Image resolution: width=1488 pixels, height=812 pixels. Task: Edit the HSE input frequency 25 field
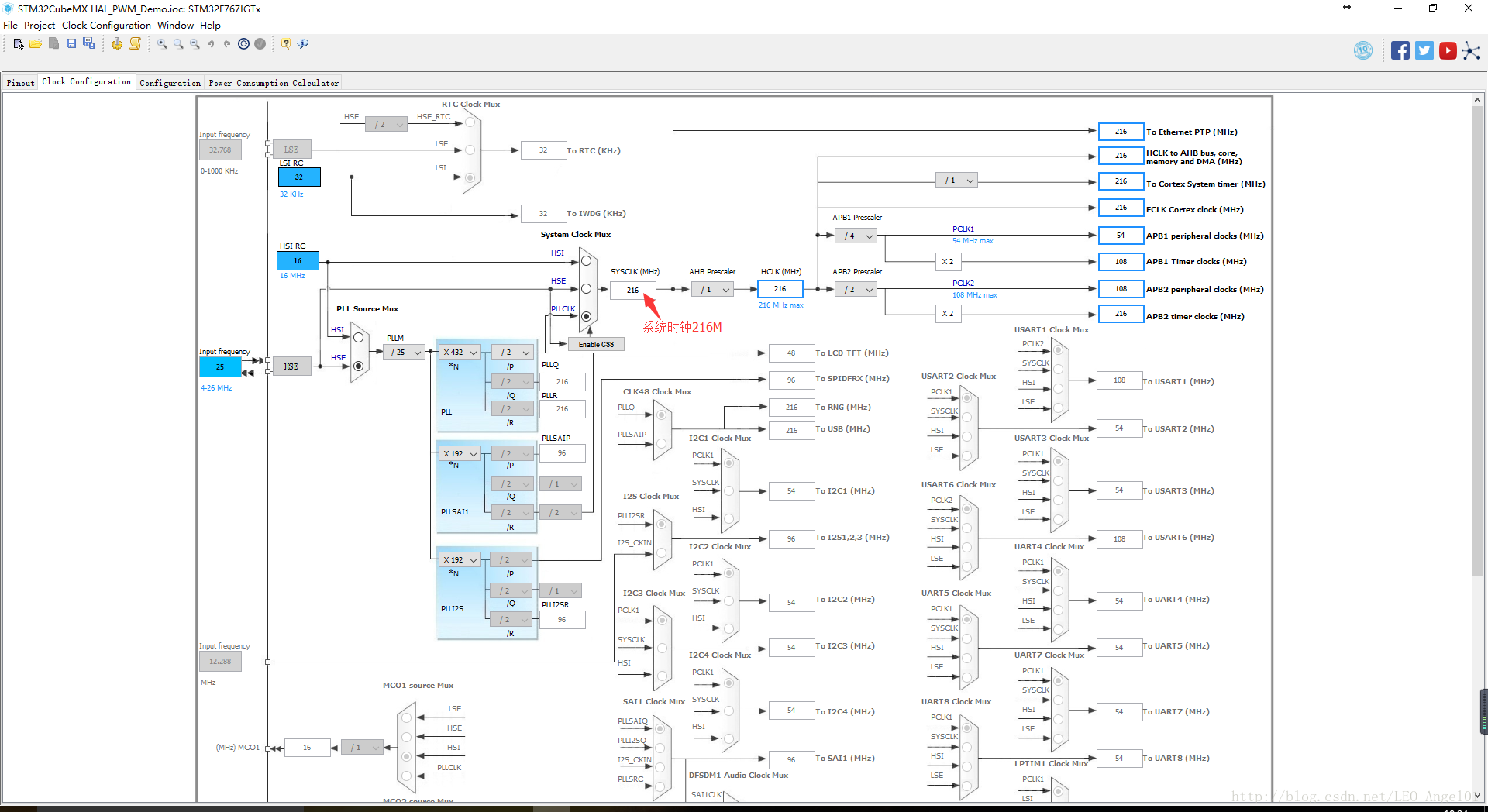pyautogui.click(x=220, y=367)
